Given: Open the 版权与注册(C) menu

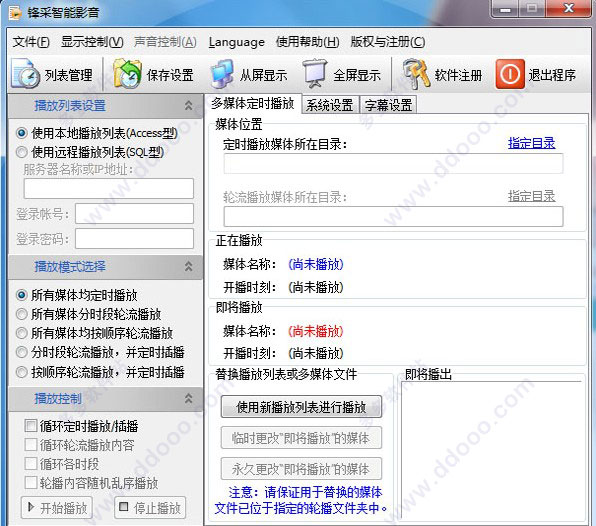Looking at the screenshot, I should pos(388,42).
